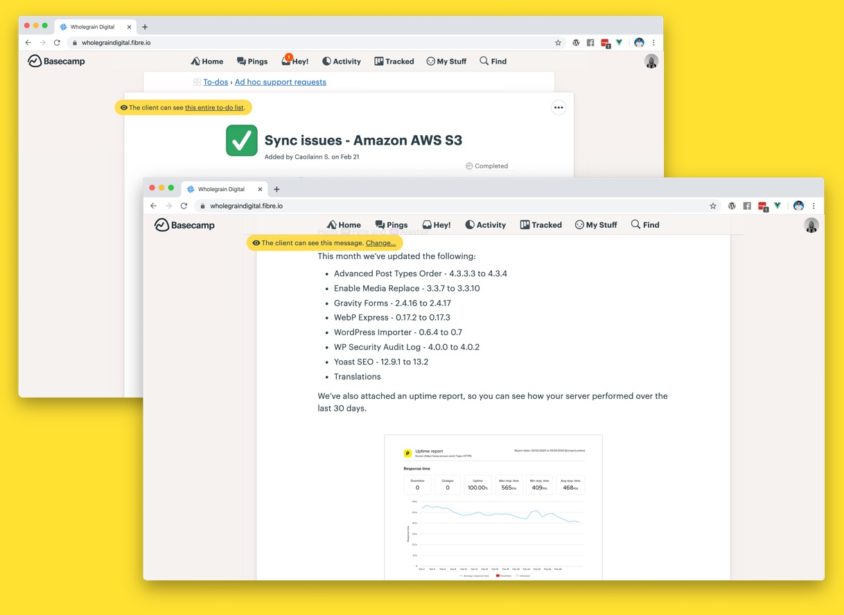Viewport: 844px width, 615px height.
Task: Click the 'Gravity Forms - 2.4.16 to 2.4.17' list item
Action: point(392,303)
